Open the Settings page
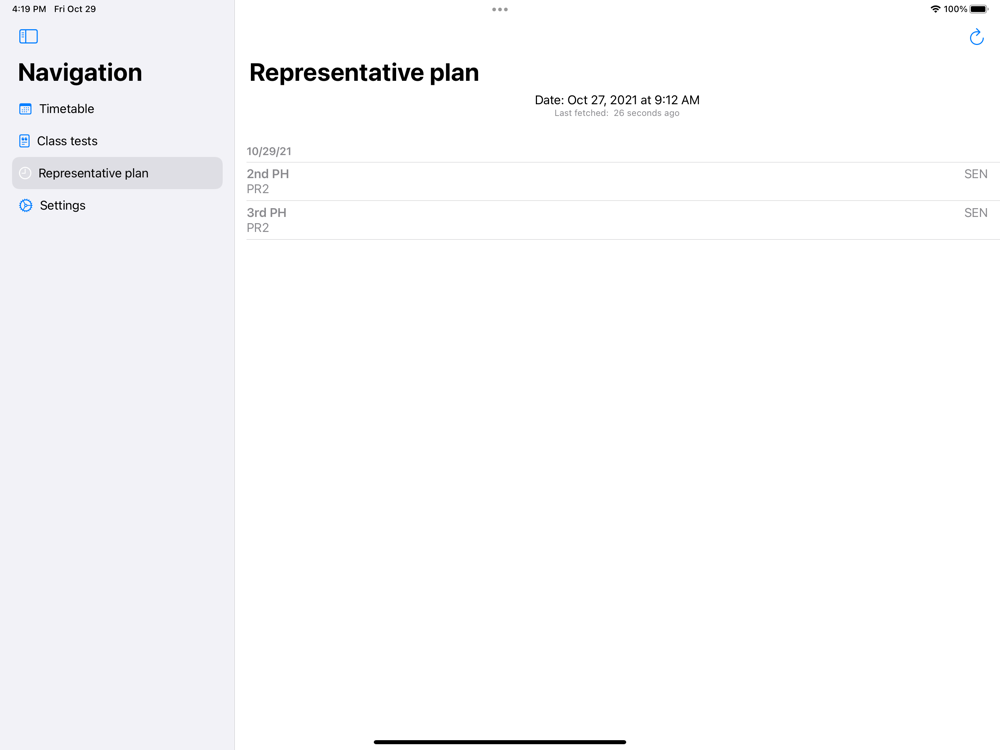Image resolution: width=1000 pixels, height=750 pixels. pyautogui.click(x=63, y=205)
